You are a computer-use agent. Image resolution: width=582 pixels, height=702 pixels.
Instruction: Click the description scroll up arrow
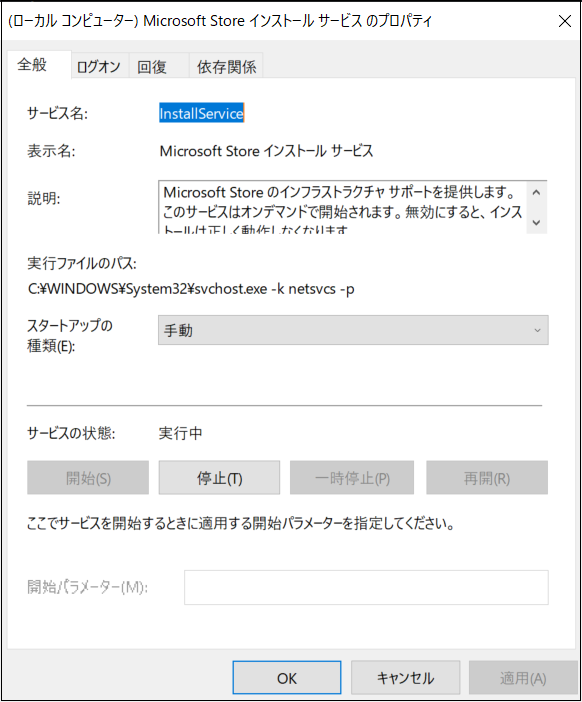[536, 193]
